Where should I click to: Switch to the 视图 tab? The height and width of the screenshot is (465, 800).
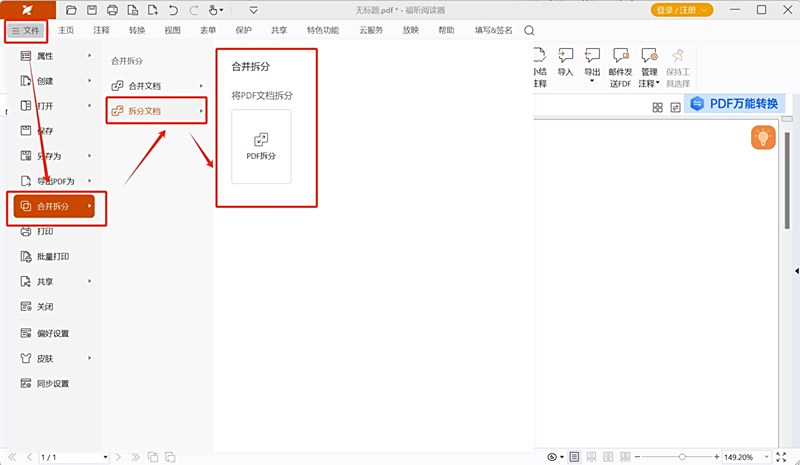click(172, 30)
